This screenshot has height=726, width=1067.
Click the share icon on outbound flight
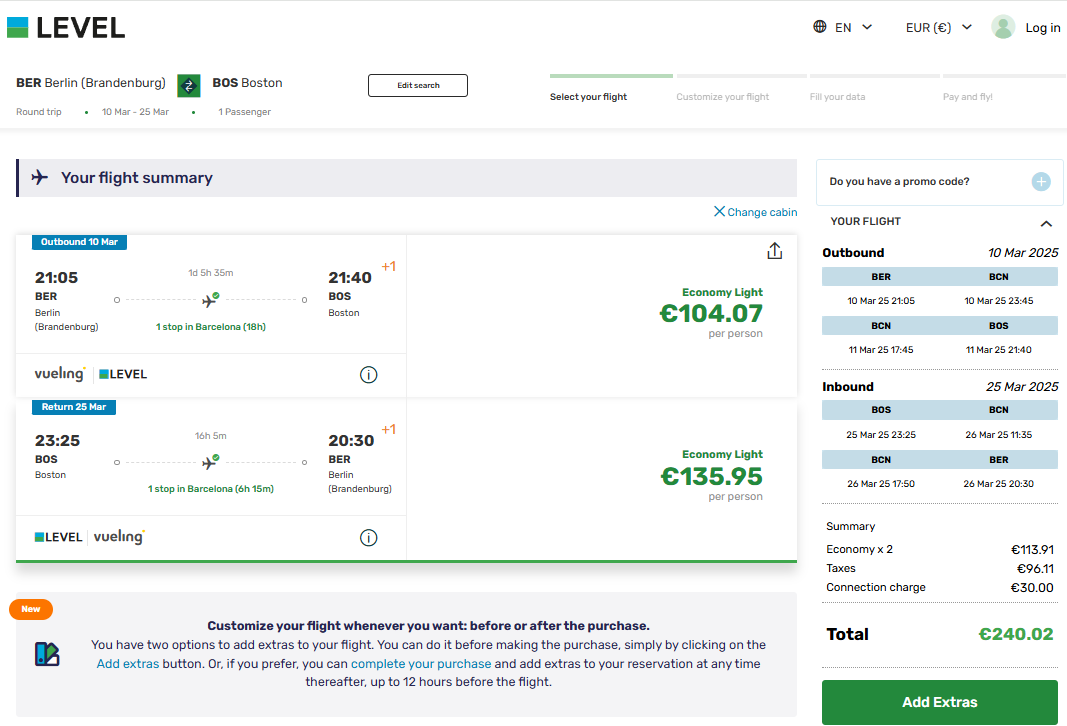coord(774,251)
